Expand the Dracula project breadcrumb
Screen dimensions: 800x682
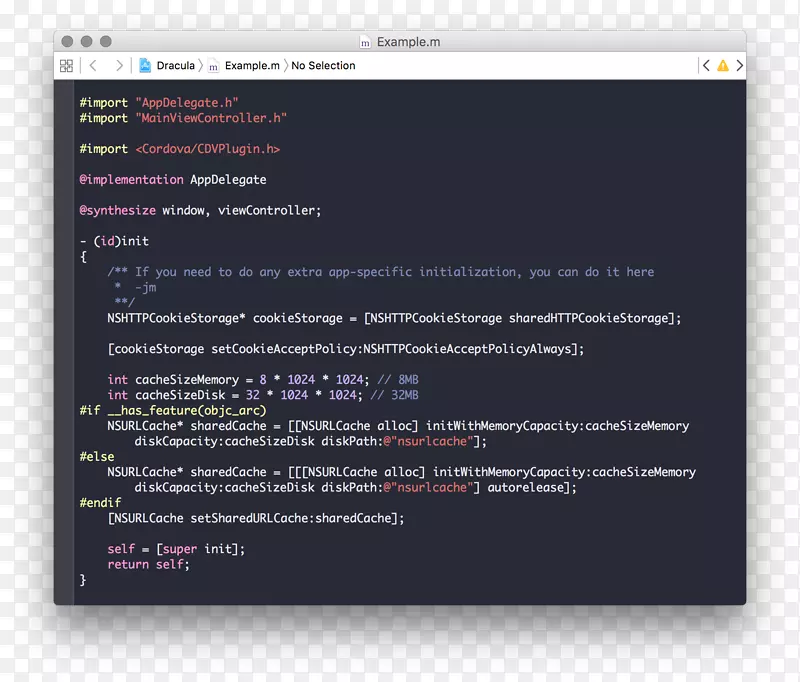coord(175,66)
